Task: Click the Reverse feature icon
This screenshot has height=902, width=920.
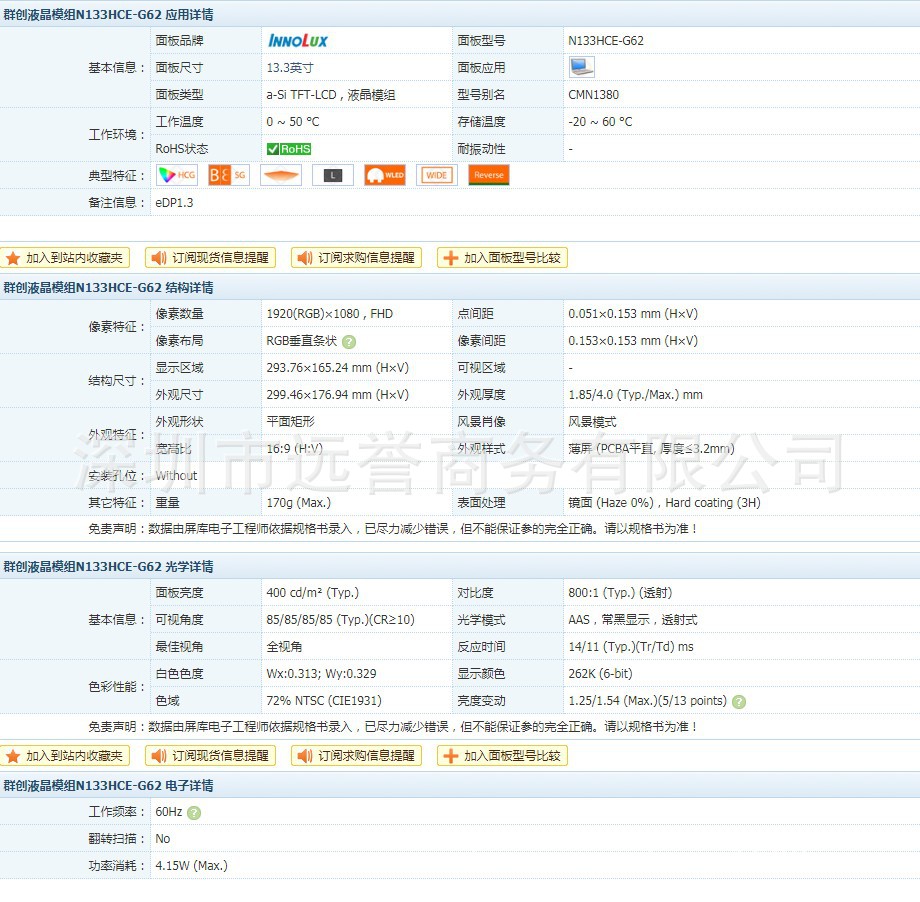Action: click(489, 175)
